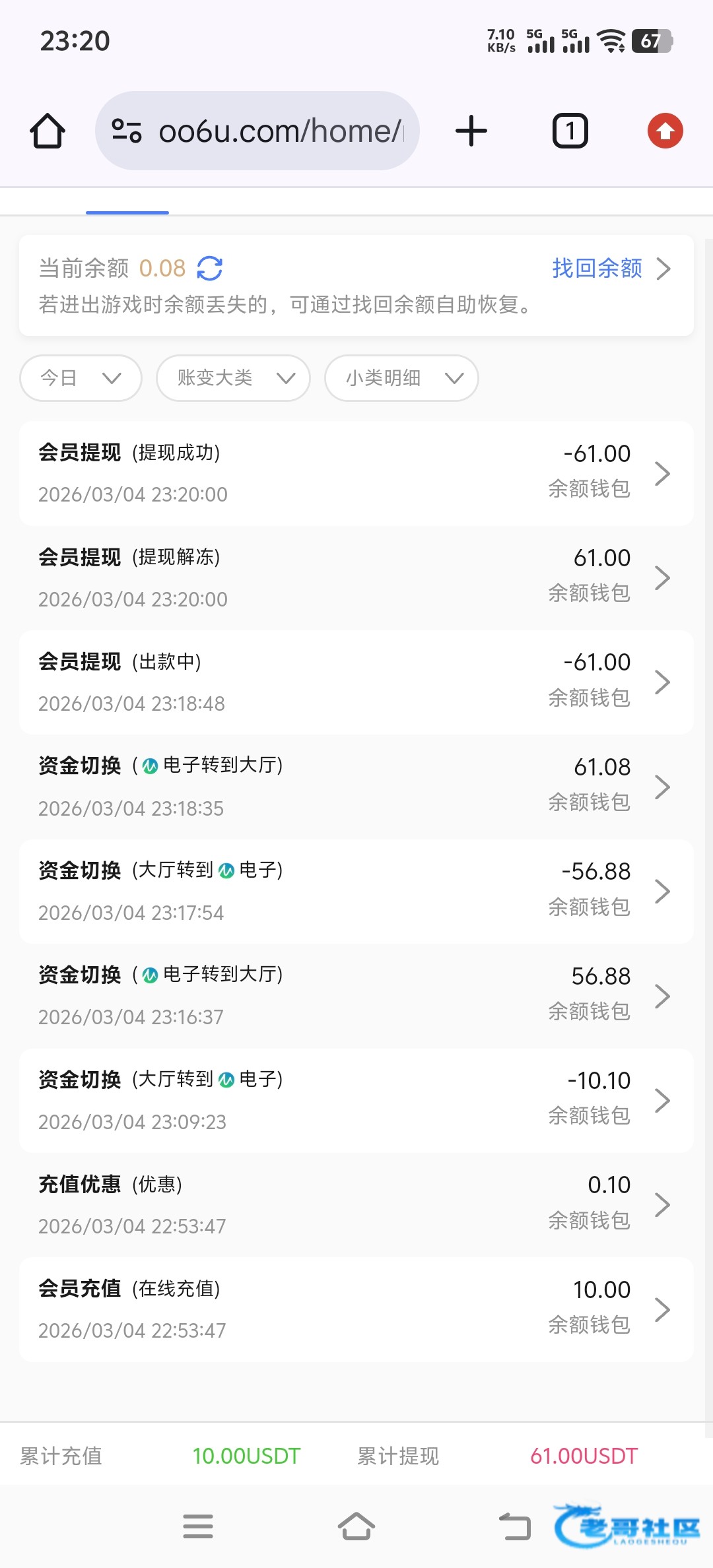This screenshot has width=713, height=1568.
Task: Tap the Android recent apps menu icon
Action: coord(198,1526)
